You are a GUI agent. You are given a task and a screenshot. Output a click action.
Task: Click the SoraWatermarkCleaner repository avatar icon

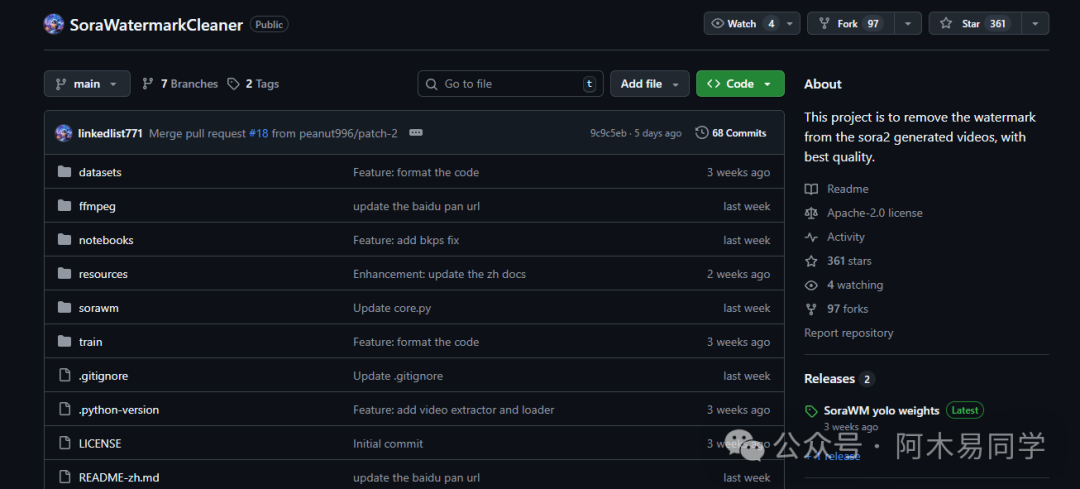click(x=54, y=24)
